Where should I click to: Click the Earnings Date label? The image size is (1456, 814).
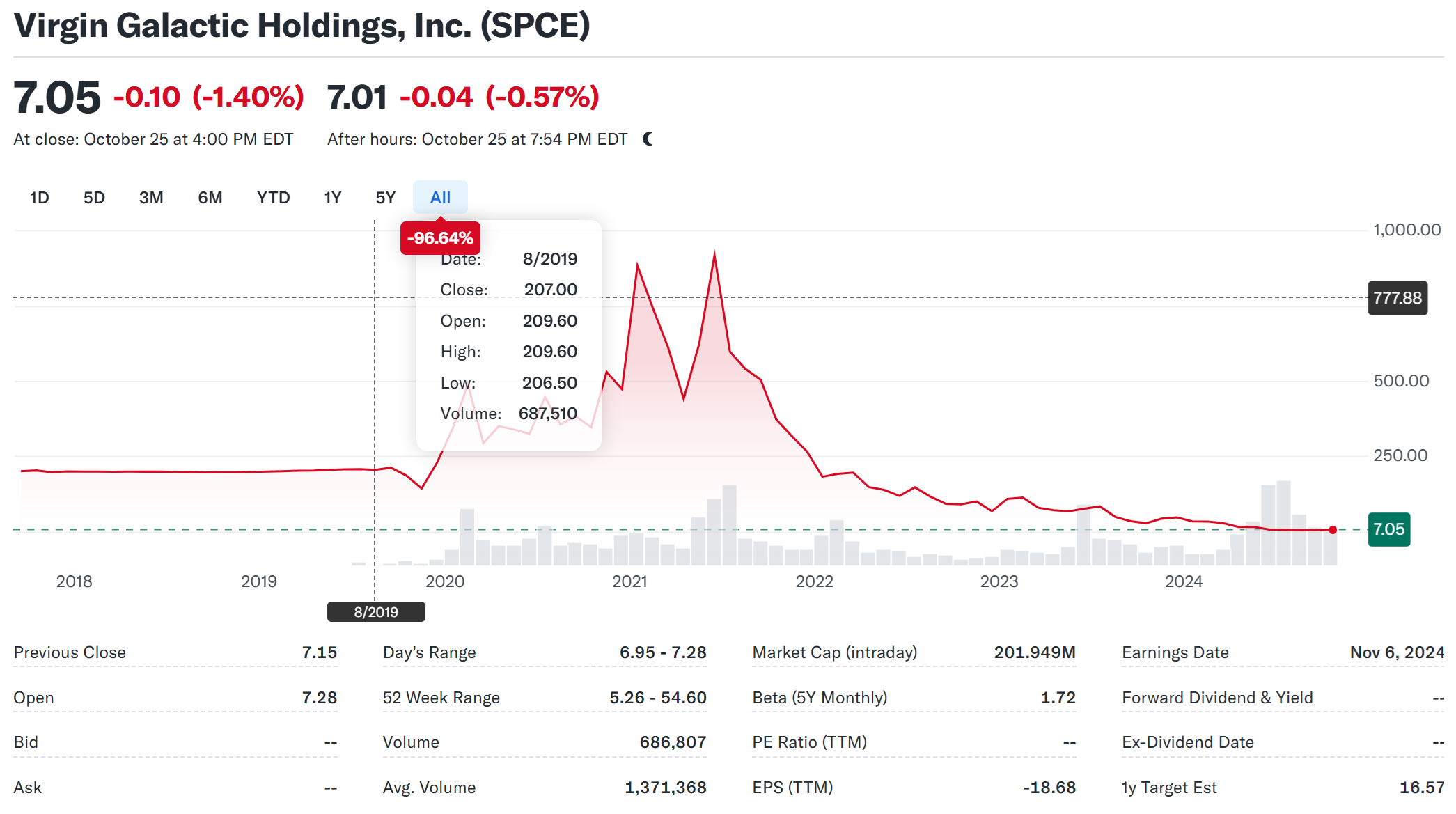(1175, 652)
